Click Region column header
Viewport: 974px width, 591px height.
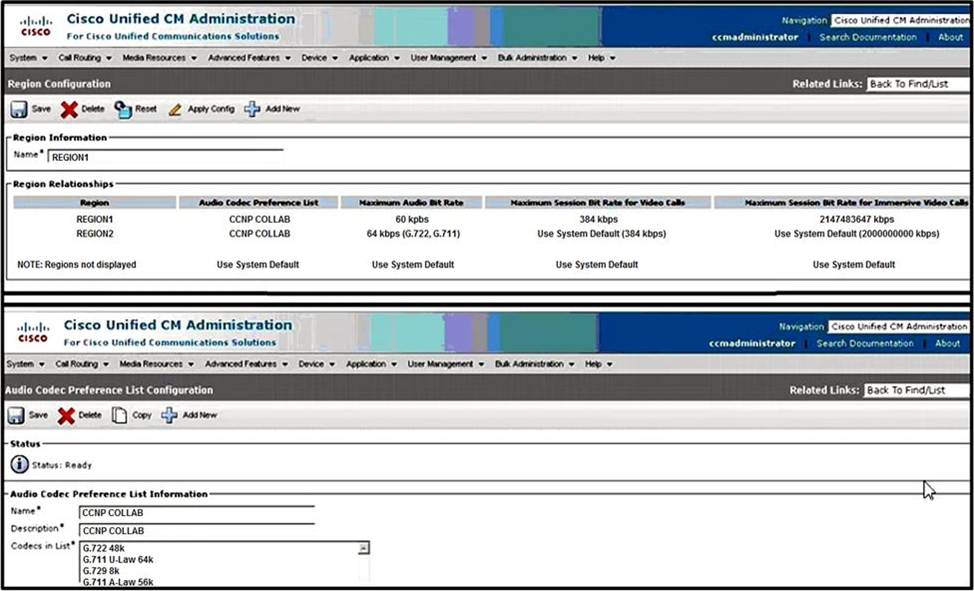pyautogui.click(x=94, y=203)
